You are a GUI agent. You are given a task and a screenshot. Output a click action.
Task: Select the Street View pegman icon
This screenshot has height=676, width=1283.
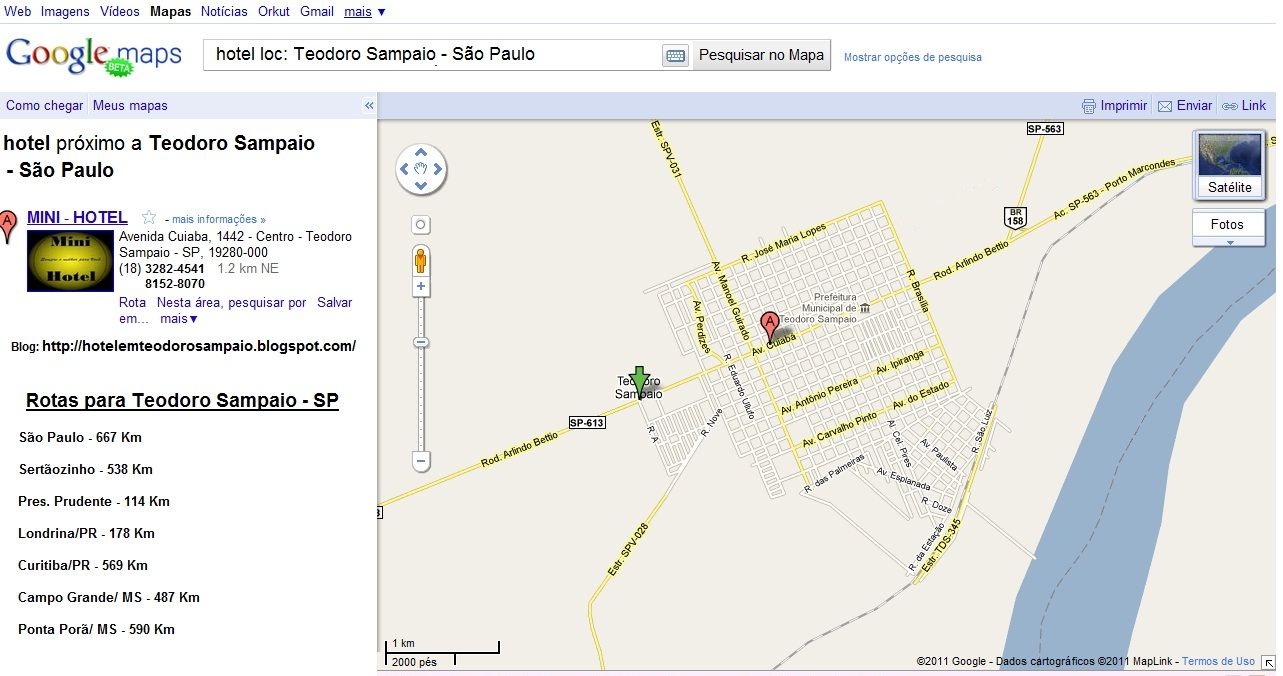tap(421, 259)
